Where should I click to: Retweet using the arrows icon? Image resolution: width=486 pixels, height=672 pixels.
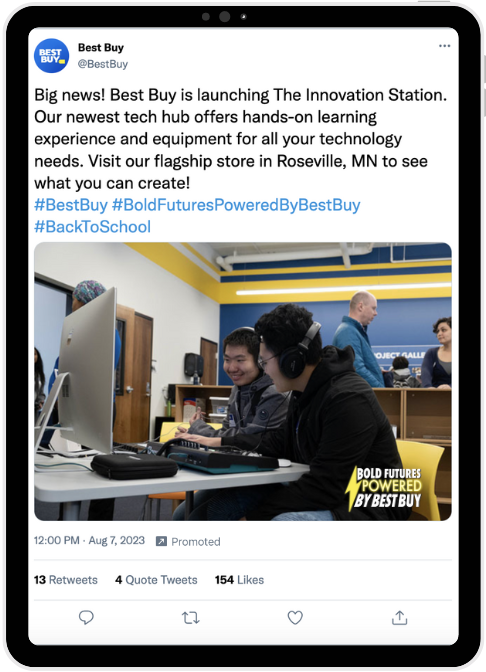pos(190,618)
